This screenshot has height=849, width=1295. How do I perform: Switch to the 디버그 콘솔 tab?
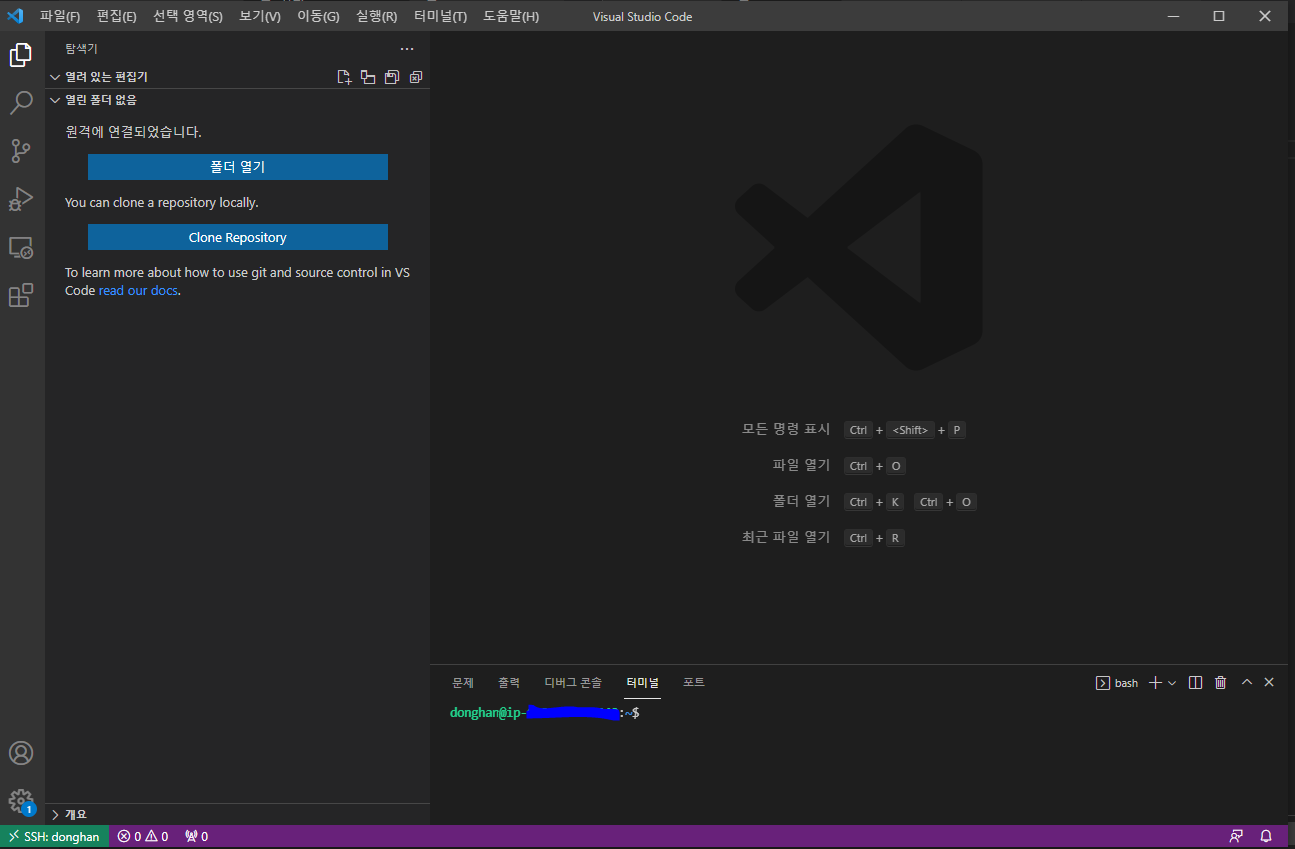pos(573,683)
